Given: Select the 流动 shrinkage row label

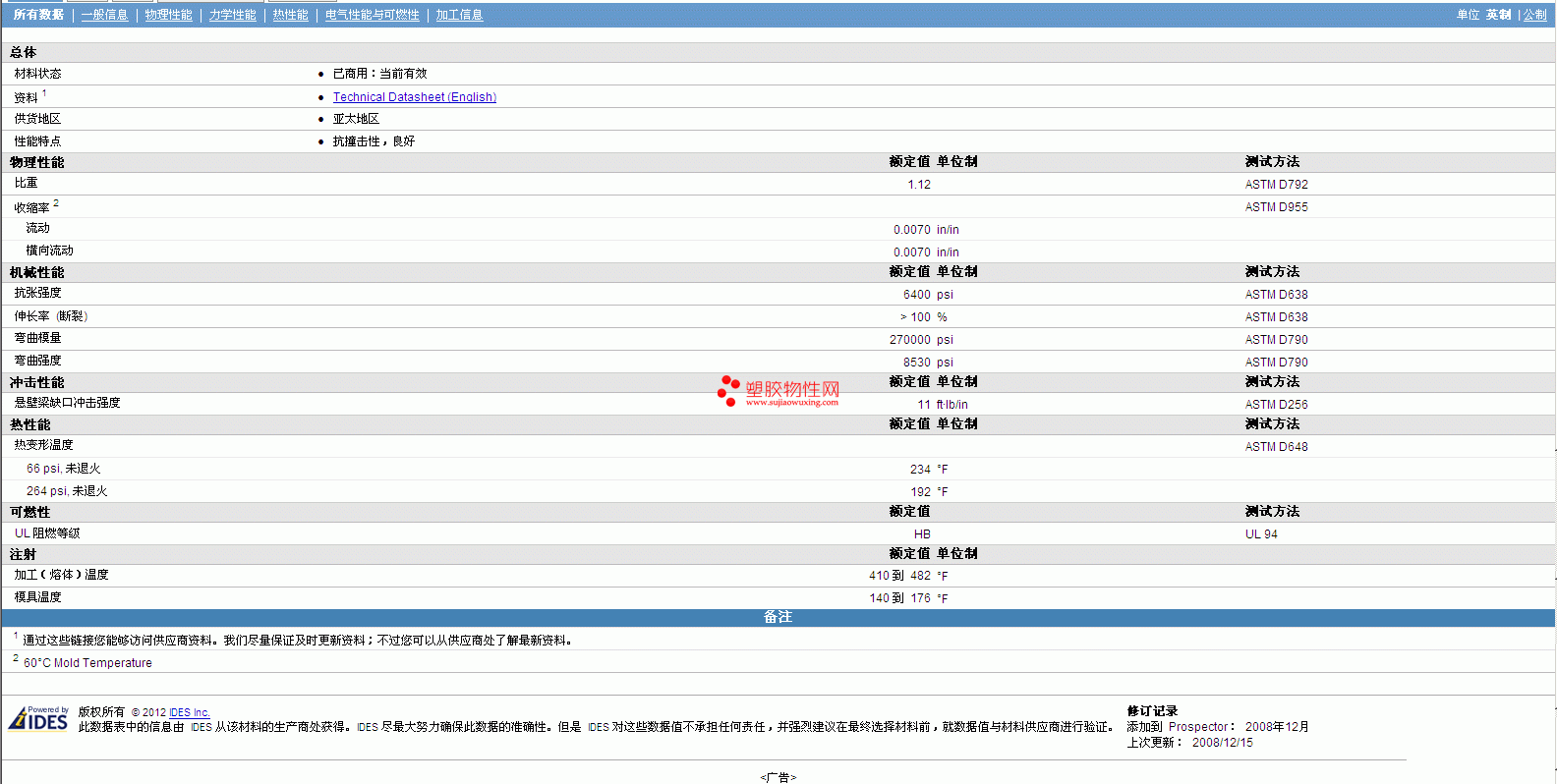Looking at the screenshot, I should (37, 228).
